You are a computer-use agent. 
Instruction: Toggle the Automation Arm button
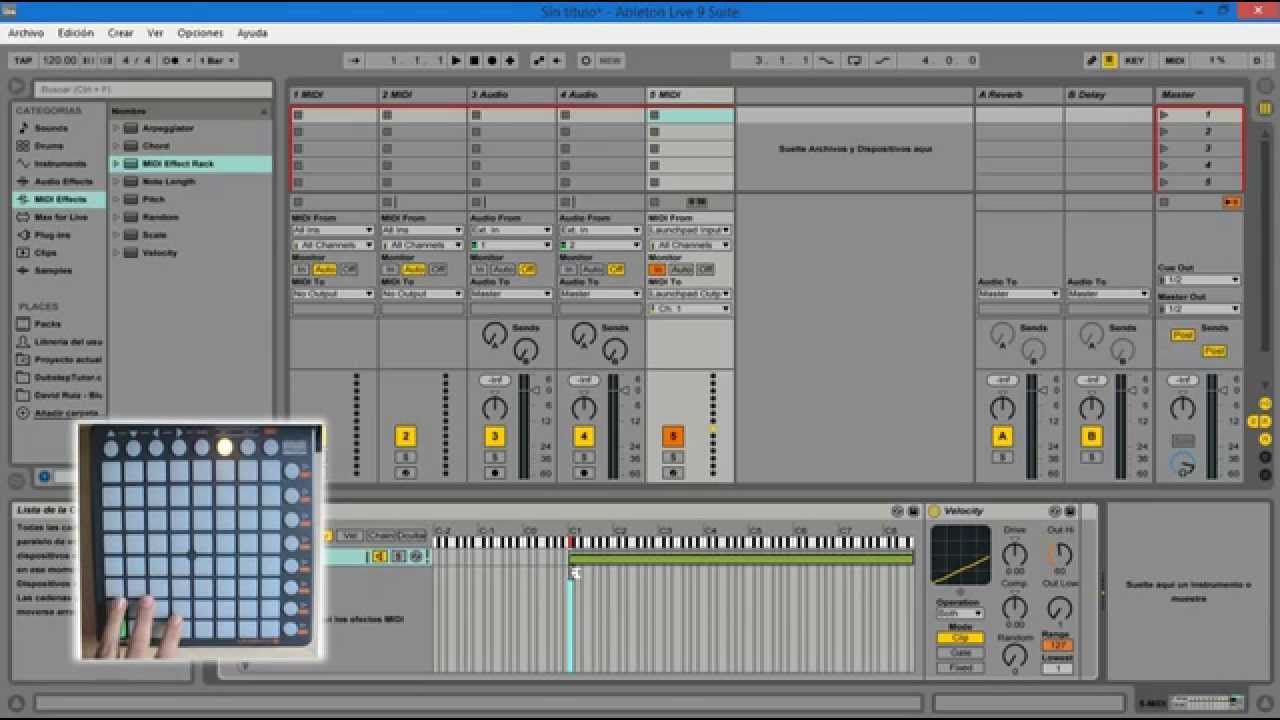point(541,60)
